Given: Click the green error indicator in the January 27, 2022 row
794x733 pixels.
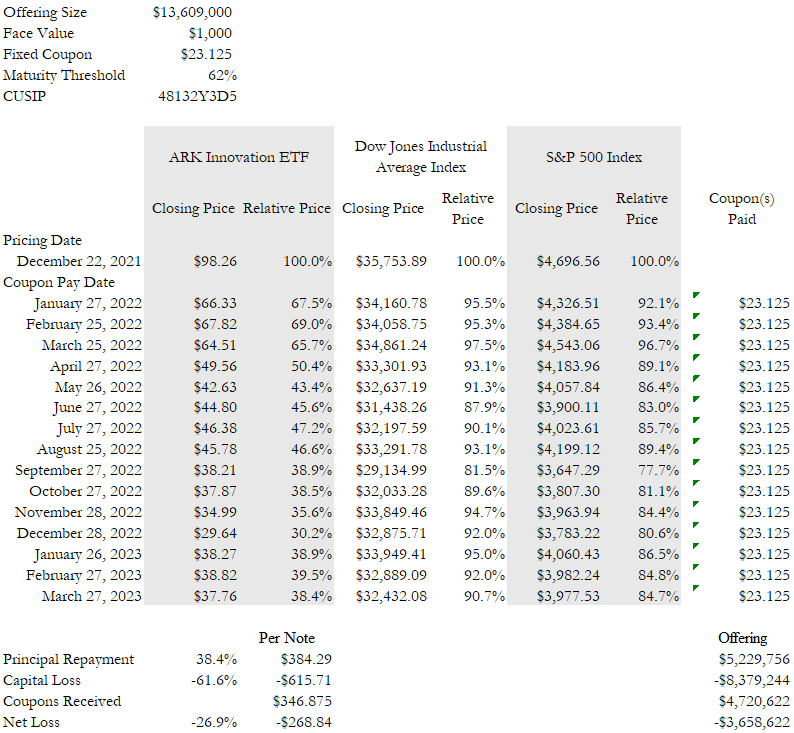Looking at the screenshot, I should (x=696, y=295).
